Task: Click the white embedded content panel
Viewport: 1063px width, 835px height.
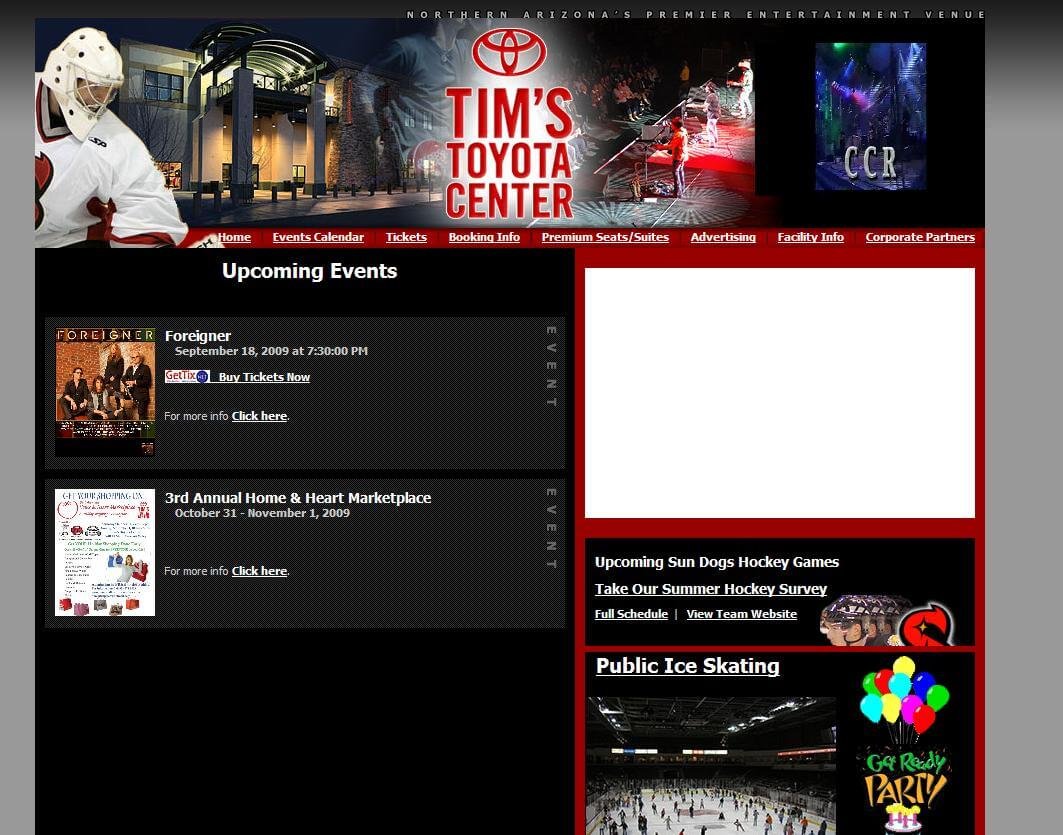Action: tap(780, 393)
